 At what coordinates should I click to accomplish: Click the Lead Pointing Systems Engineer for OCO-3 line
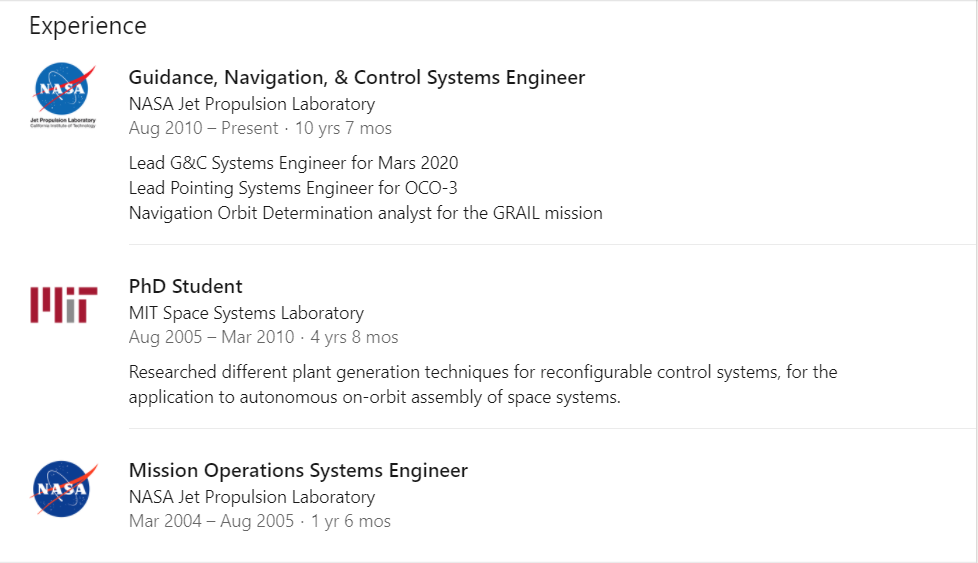click(x=293, y=188)
